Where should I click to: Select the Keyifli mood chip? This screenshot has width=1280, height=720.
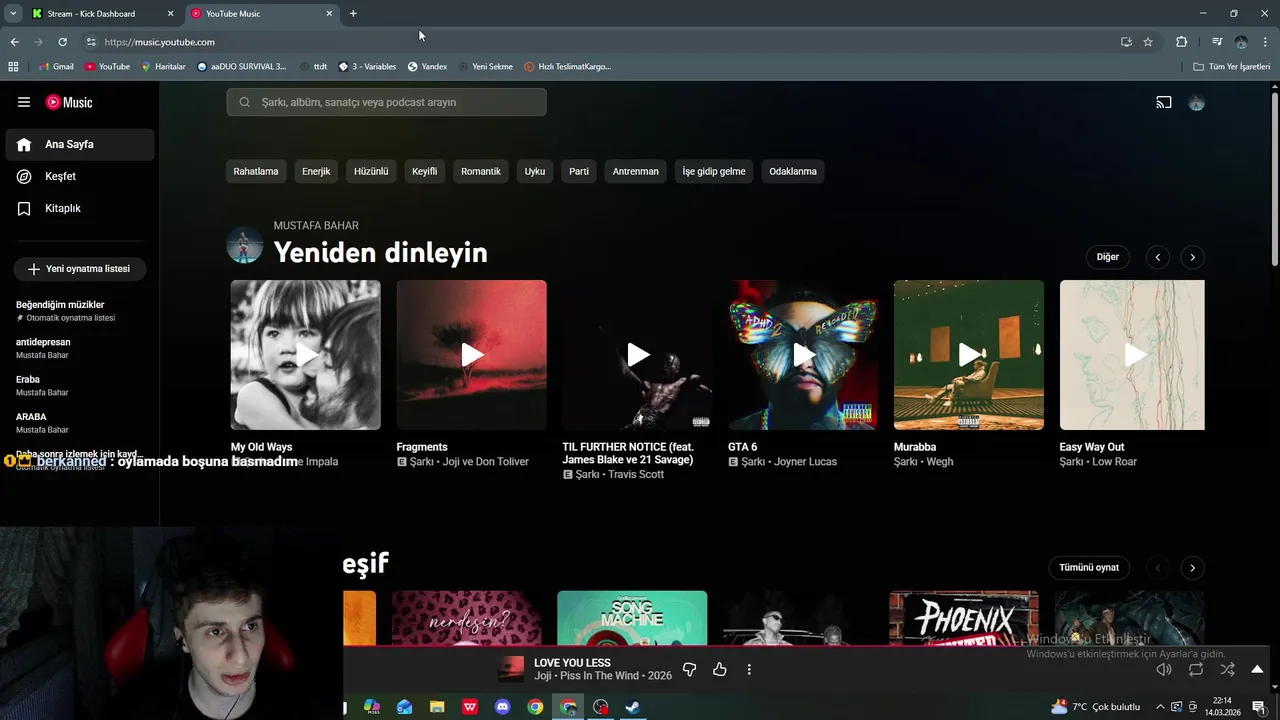pos(424,171)
